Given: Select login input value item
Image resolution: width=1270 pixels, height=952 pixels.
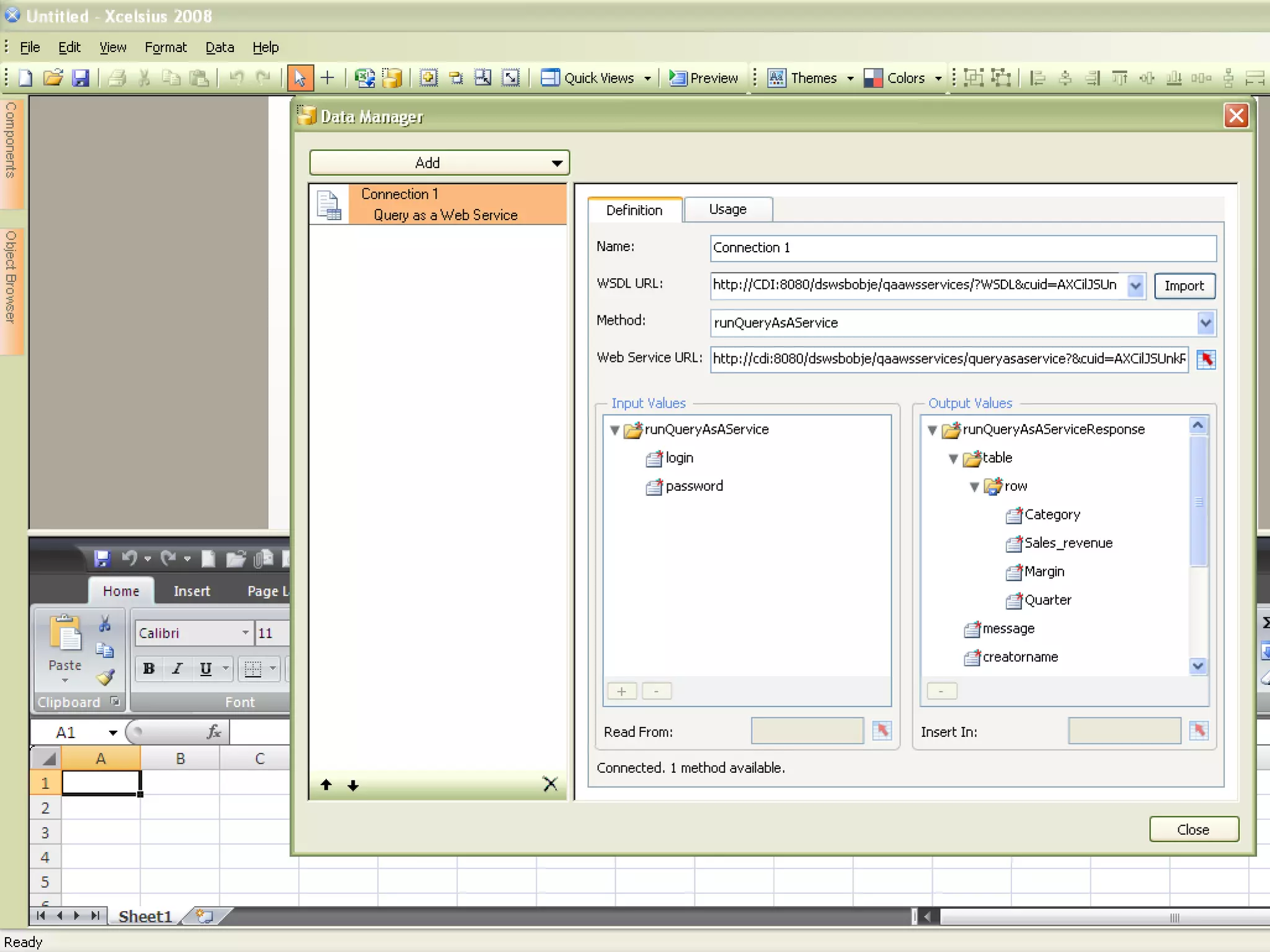Looking at the screenshot, I should coord(670,458).
